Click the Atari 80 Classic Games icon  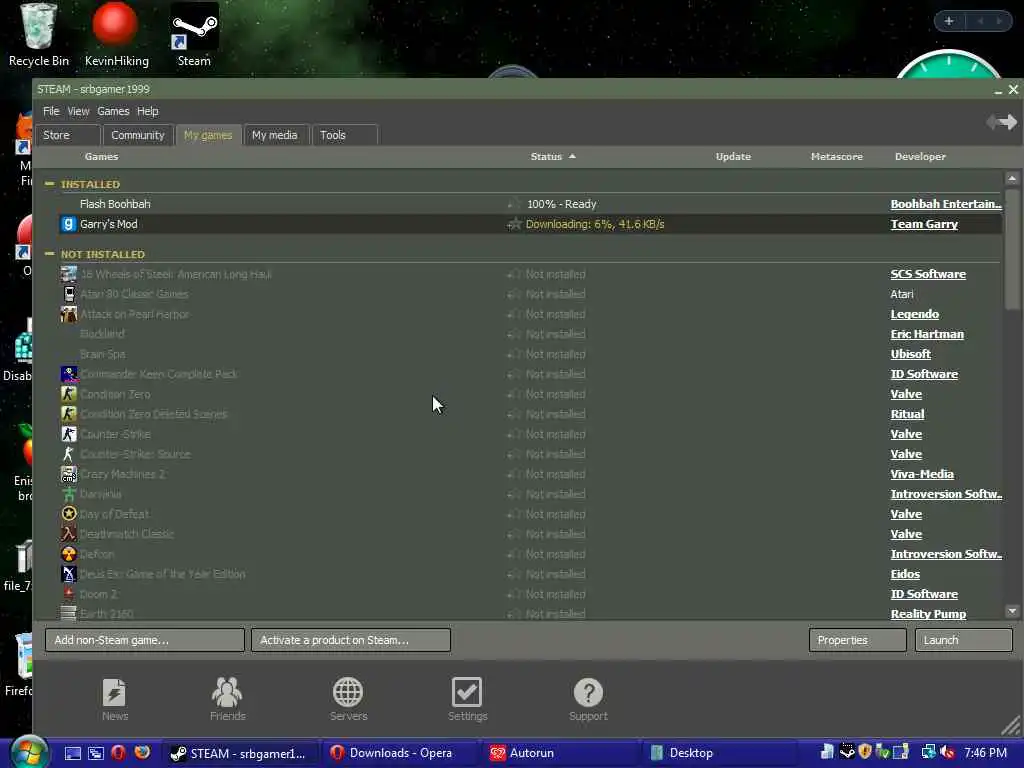click(x=69, y=294)
